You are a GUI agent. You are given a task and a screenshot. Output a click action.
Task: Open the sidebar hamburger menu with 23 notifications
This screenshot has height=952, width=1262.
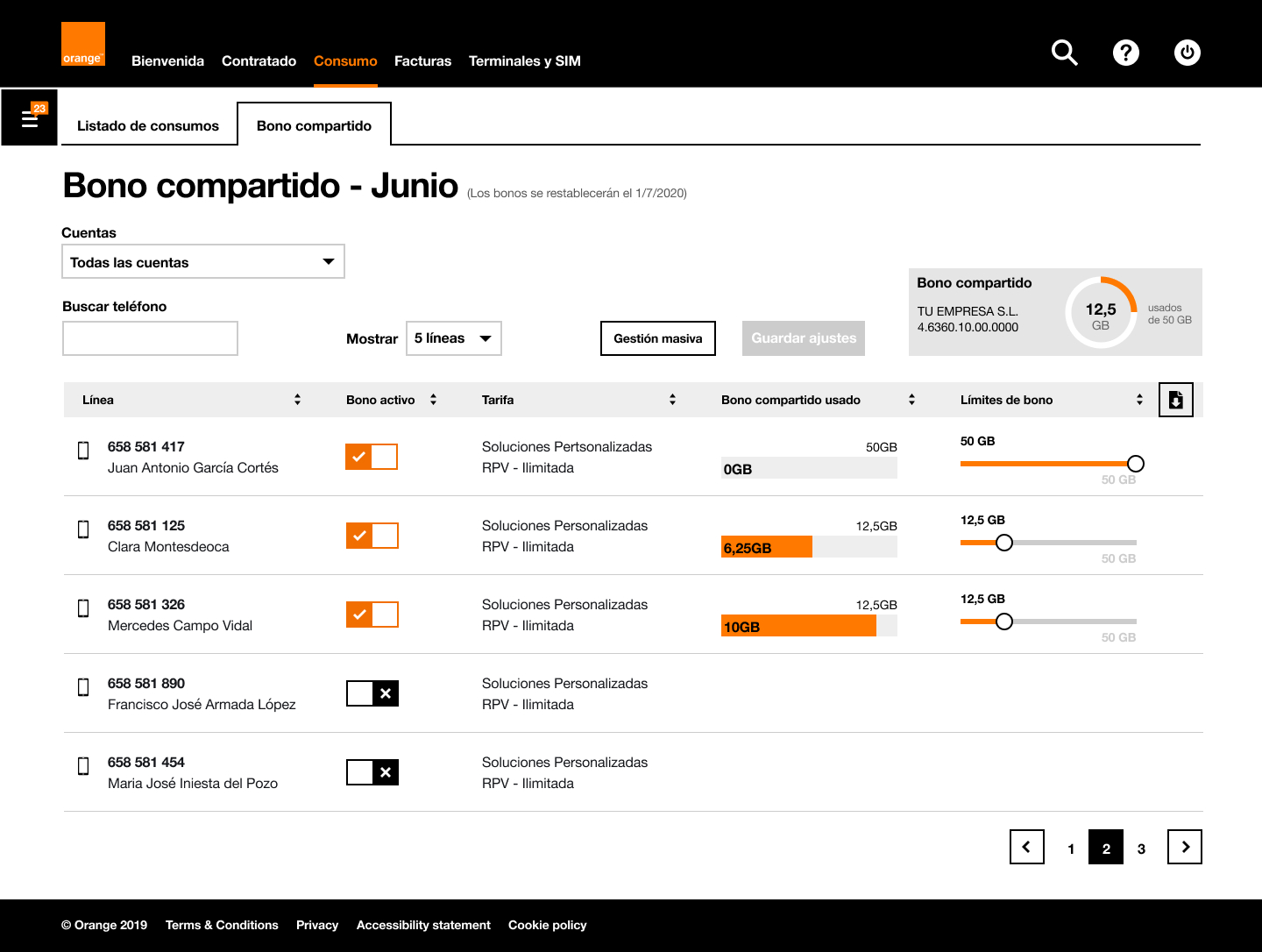coord(29,117)
